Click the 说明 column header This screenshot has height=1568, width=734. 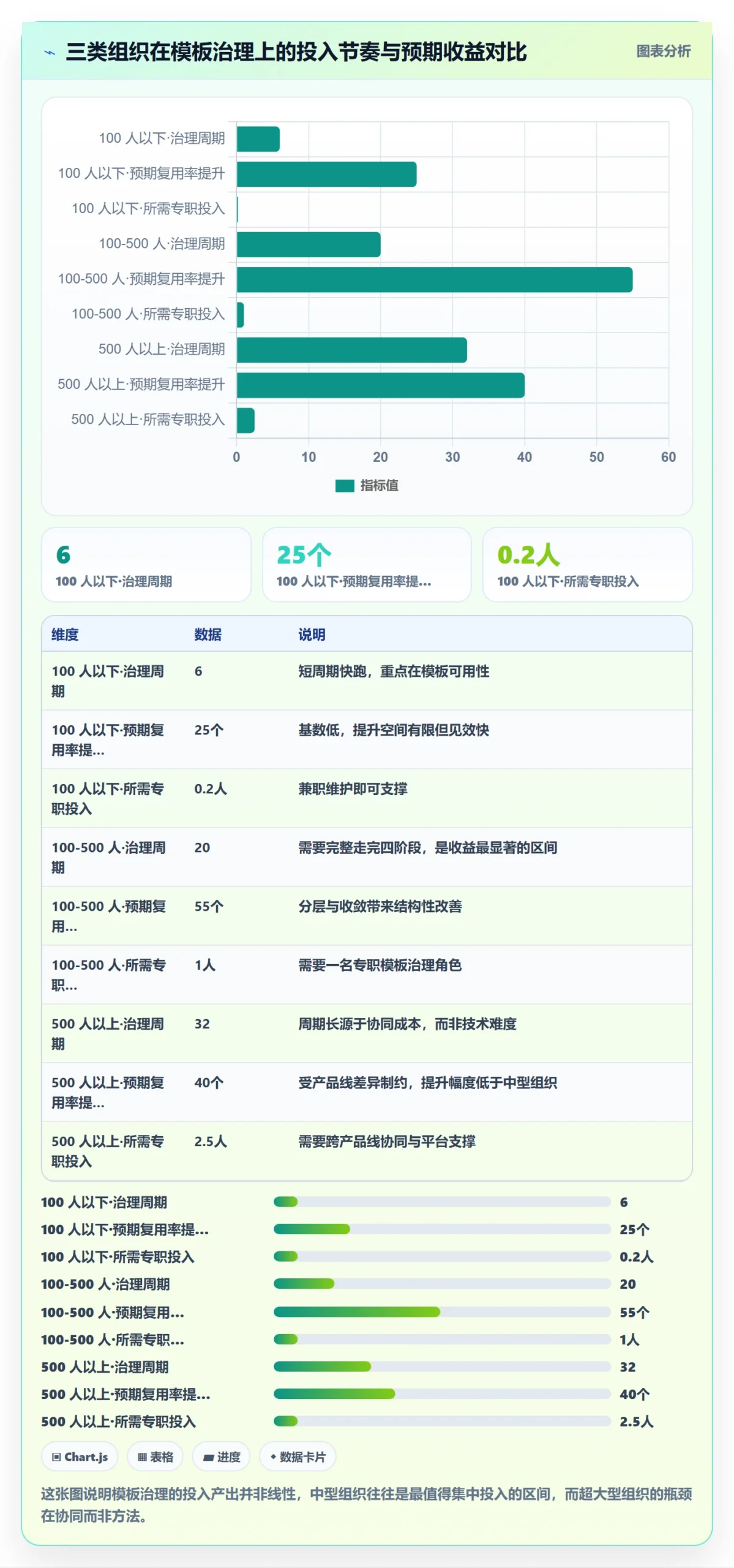tap(312, 635)
